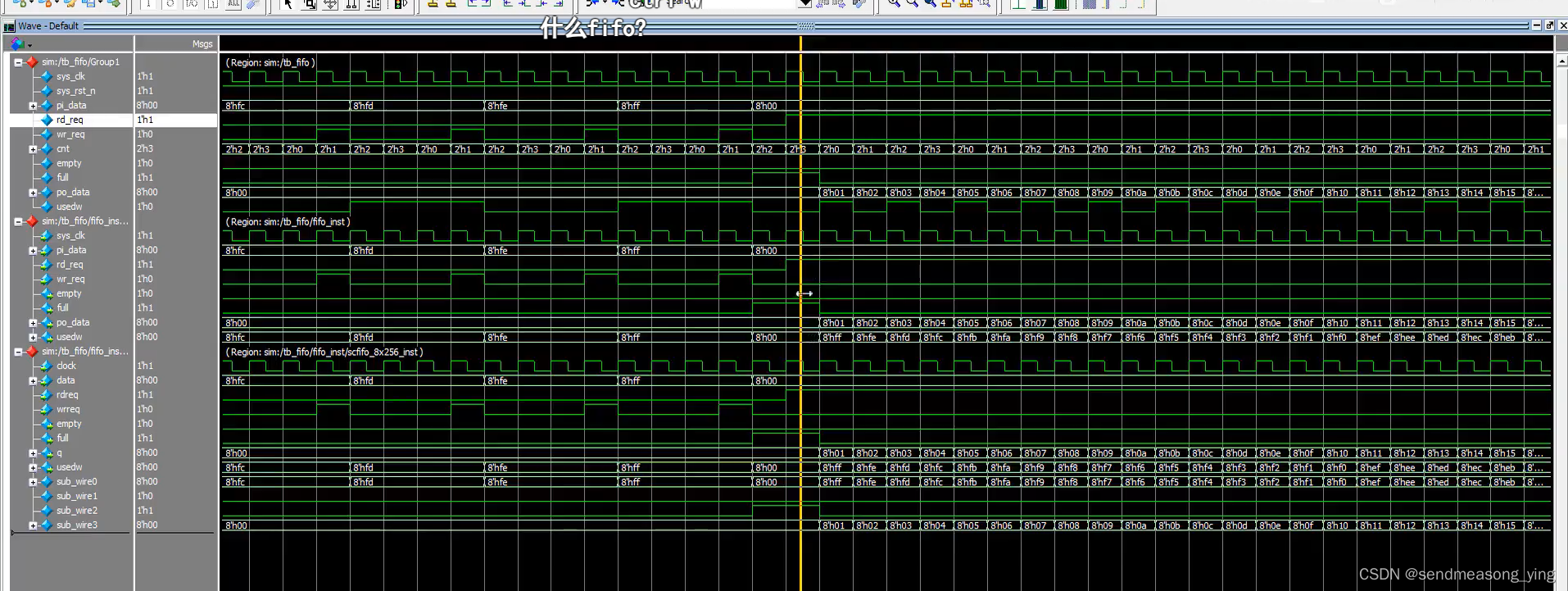The height and width of the screenshot is (591, 1568).
Task: Select the clock signal name
Action: click(x=66, y=366)
